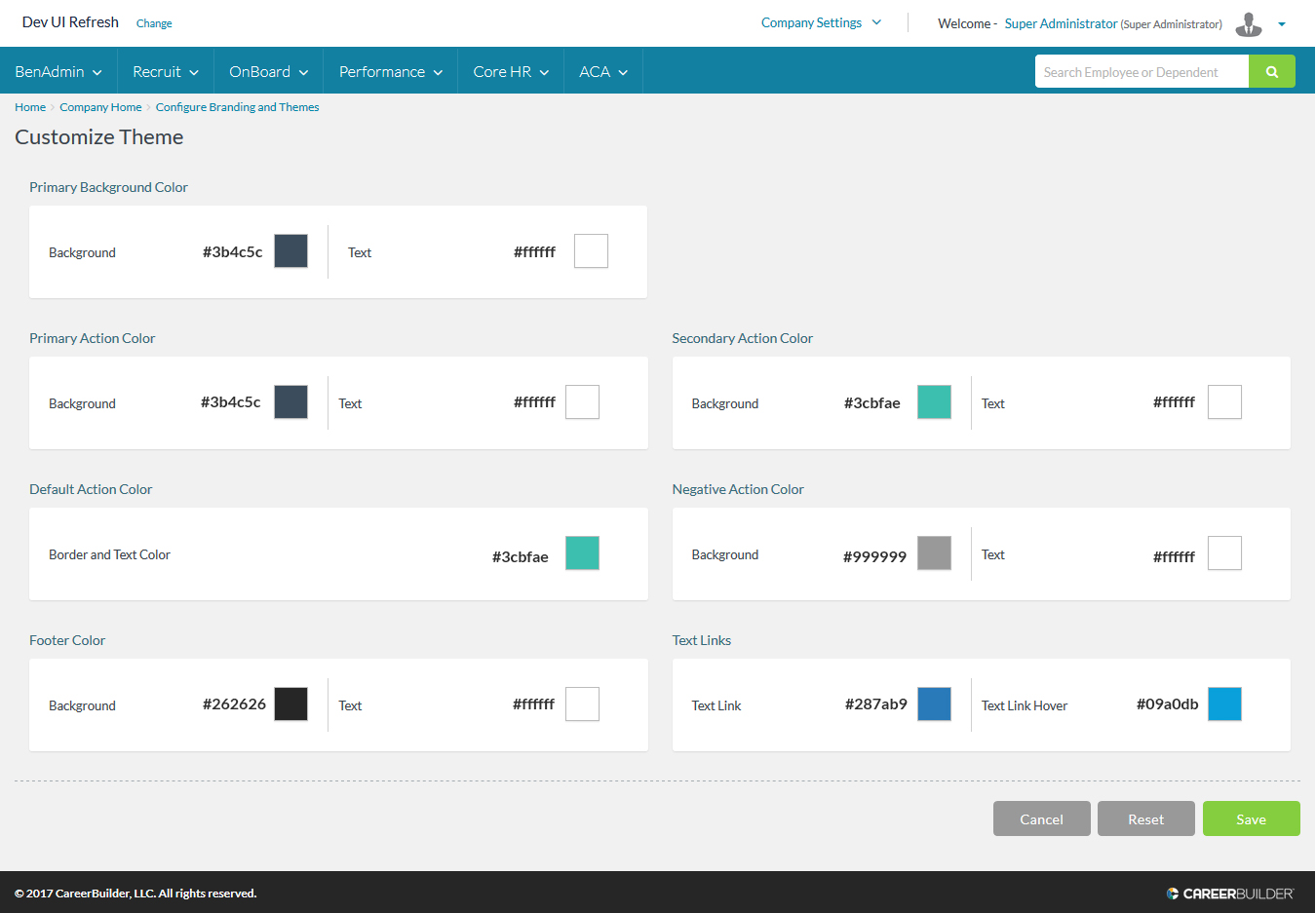Image resolution: width=1316 pixels, height=913 pixels.
Task: Open the Recruit navigation menu
Action: tap(166, 72)
